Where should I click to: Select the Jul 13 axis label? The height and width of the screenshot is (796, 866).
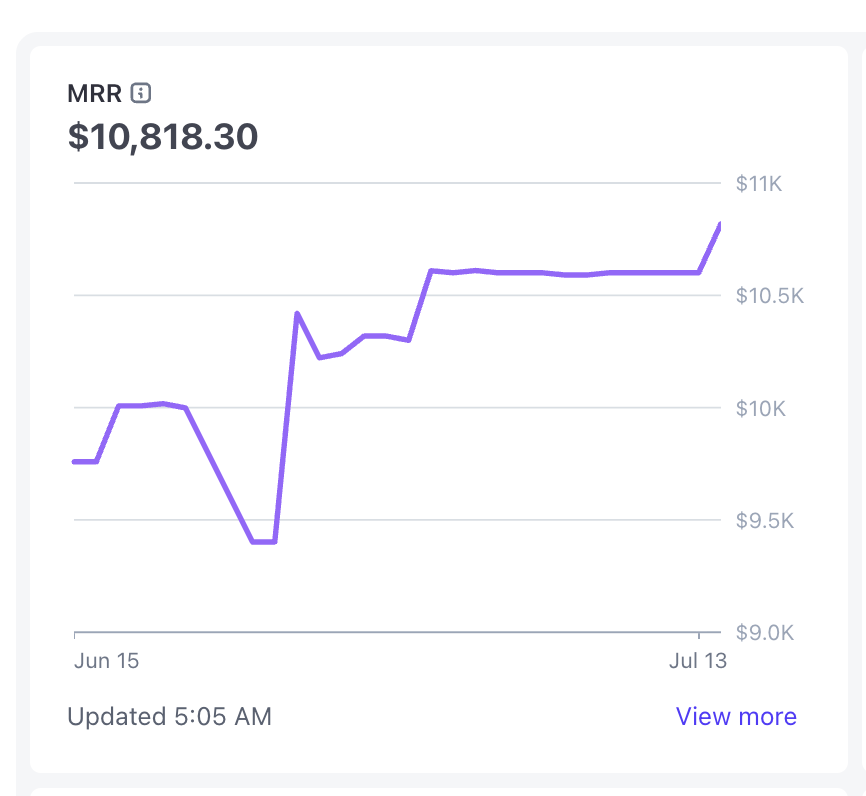click(698, 661)
